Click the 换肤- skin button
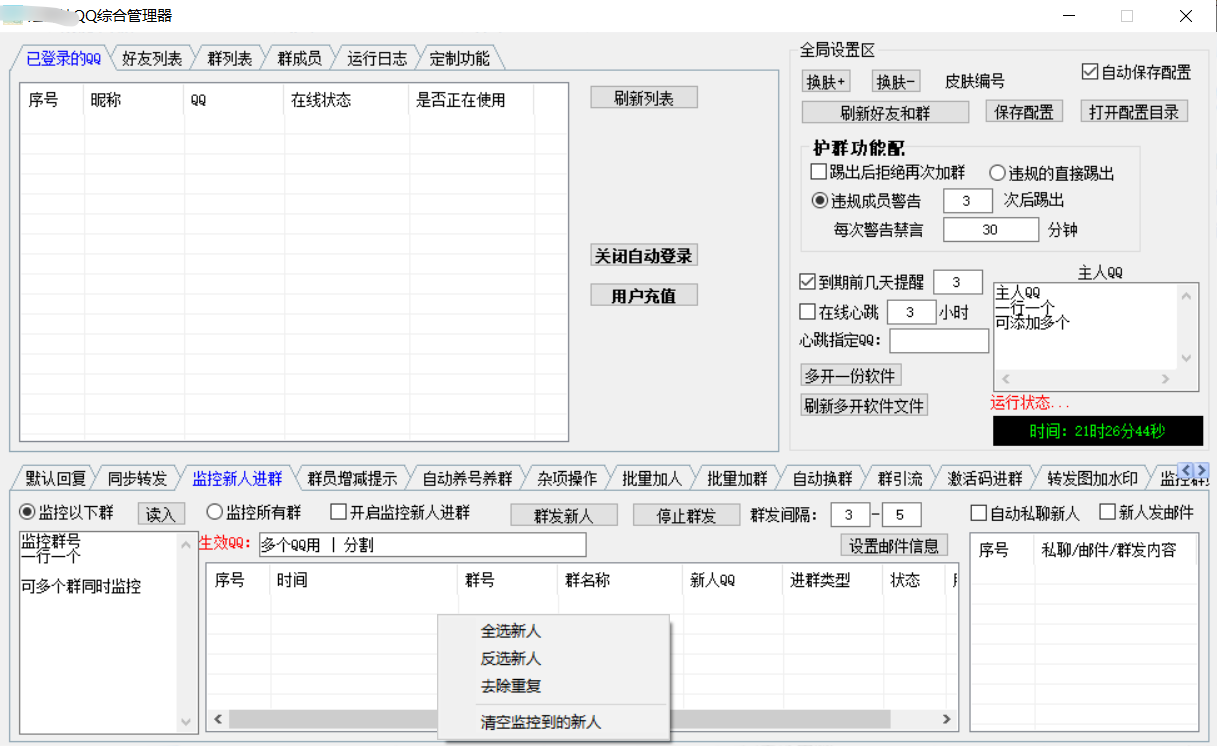The width and height of the screenshot is (1217, 746). (x=896, y=81)
